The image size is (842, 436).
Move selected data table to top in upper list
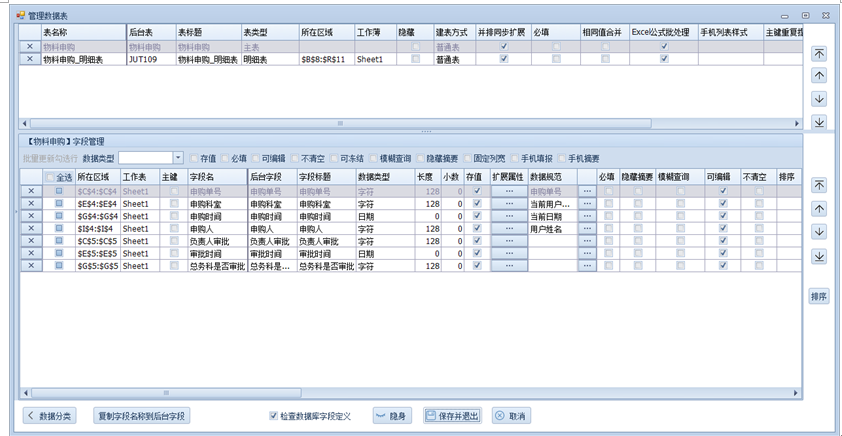pyautogui.click(x=819, y=53)
